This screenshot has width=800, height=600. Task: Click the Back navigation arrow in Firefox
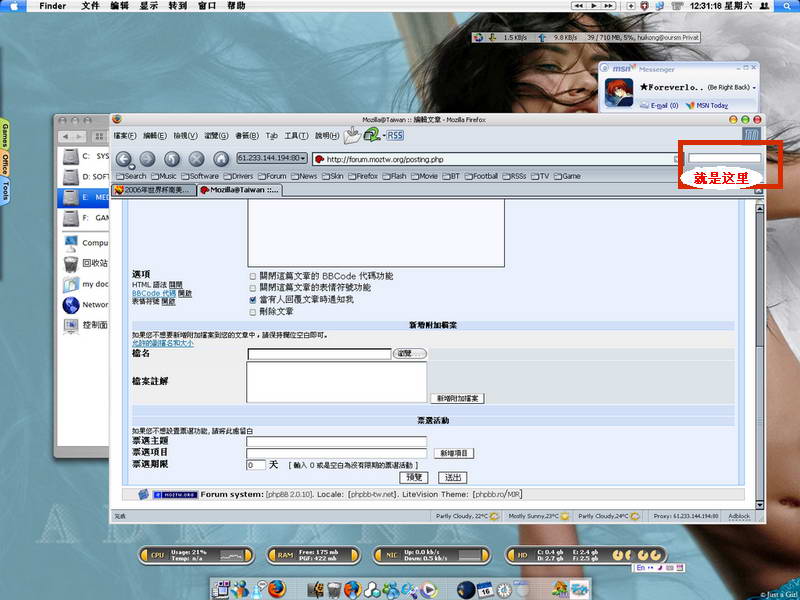[x=124, y=158]
